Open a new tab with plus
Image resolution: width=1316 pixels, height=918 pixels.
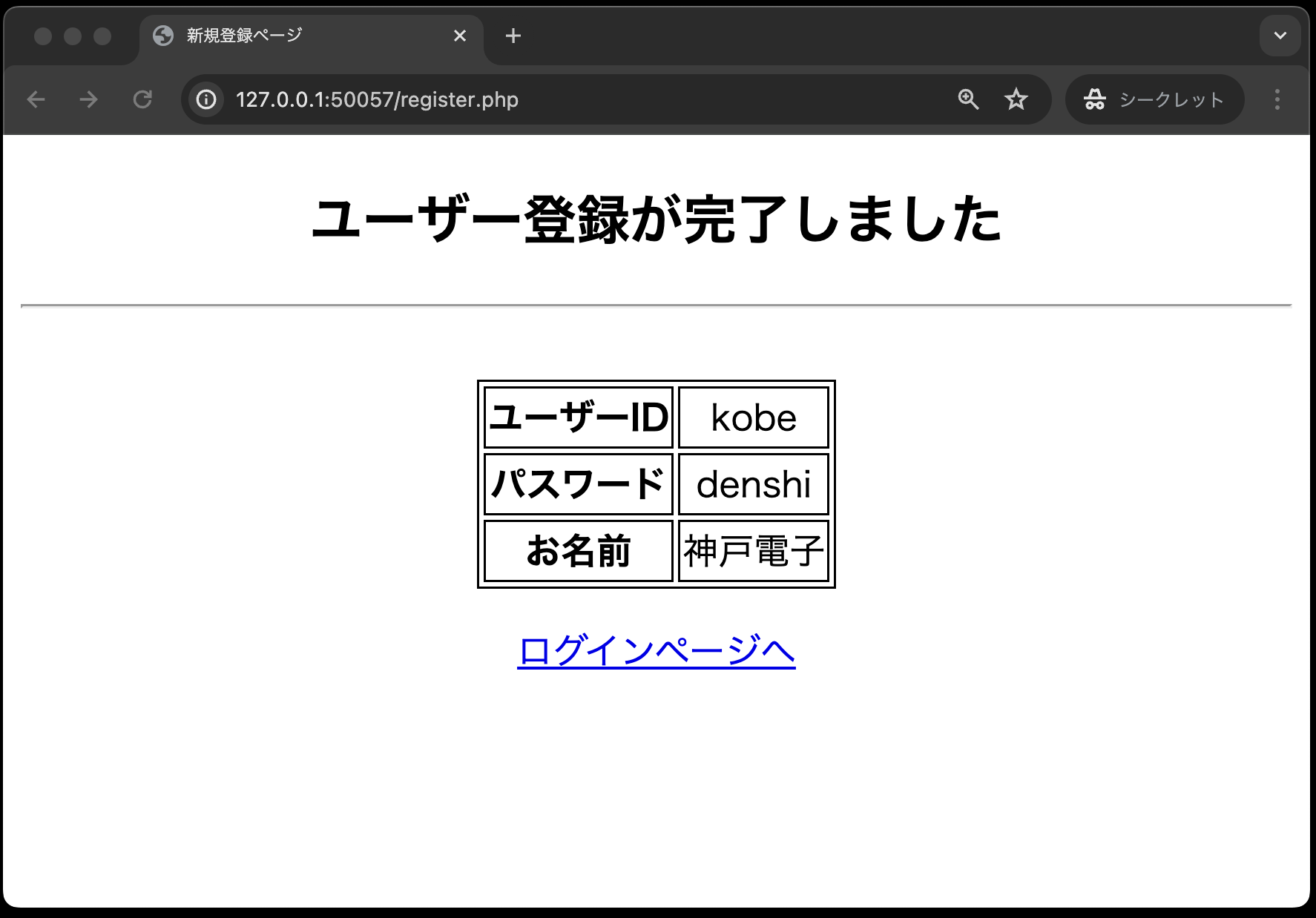click(513, 36)
